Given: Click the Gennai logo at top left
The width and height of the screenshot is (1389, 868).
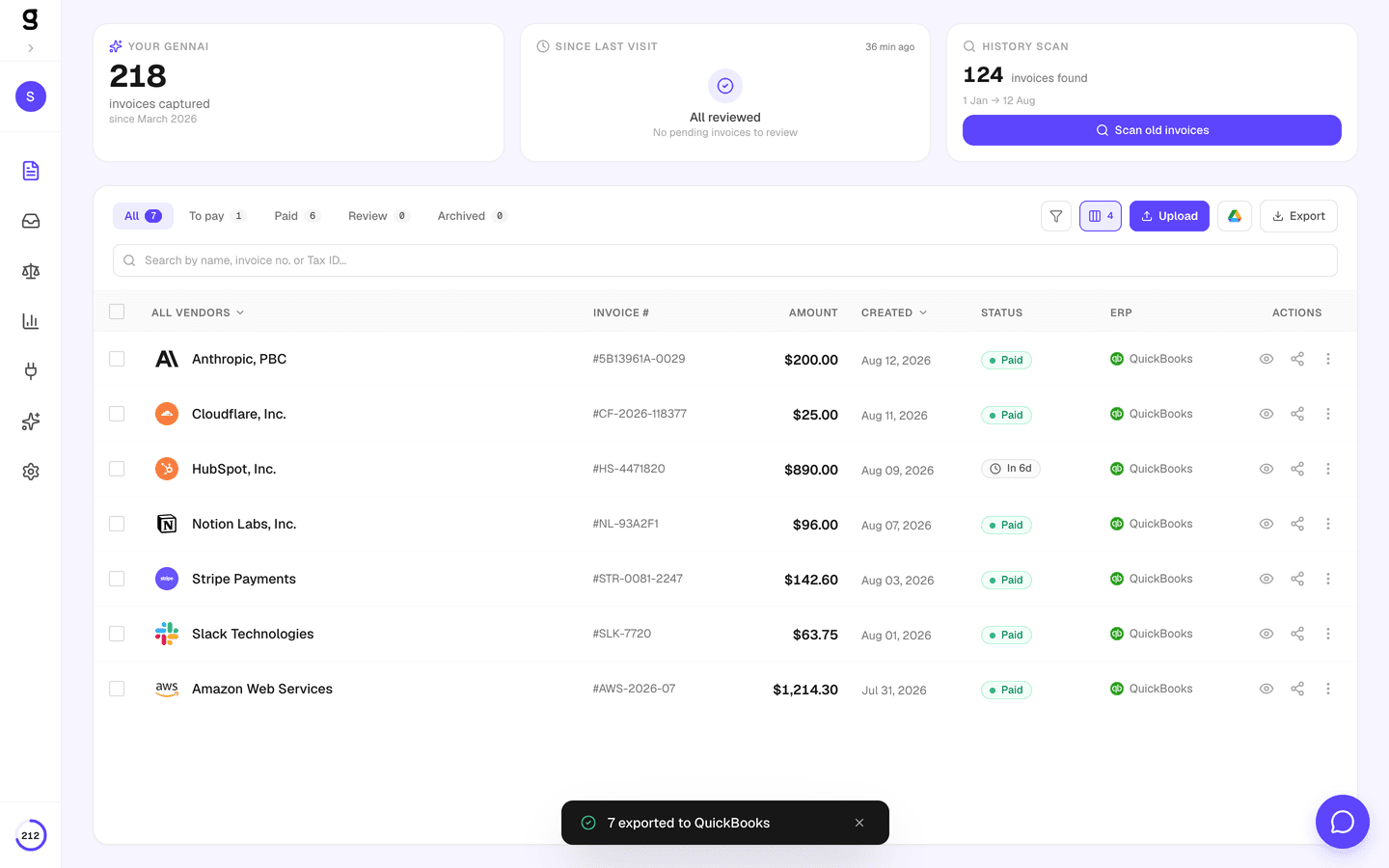Looking at the screenshot, I should [30, 19].
